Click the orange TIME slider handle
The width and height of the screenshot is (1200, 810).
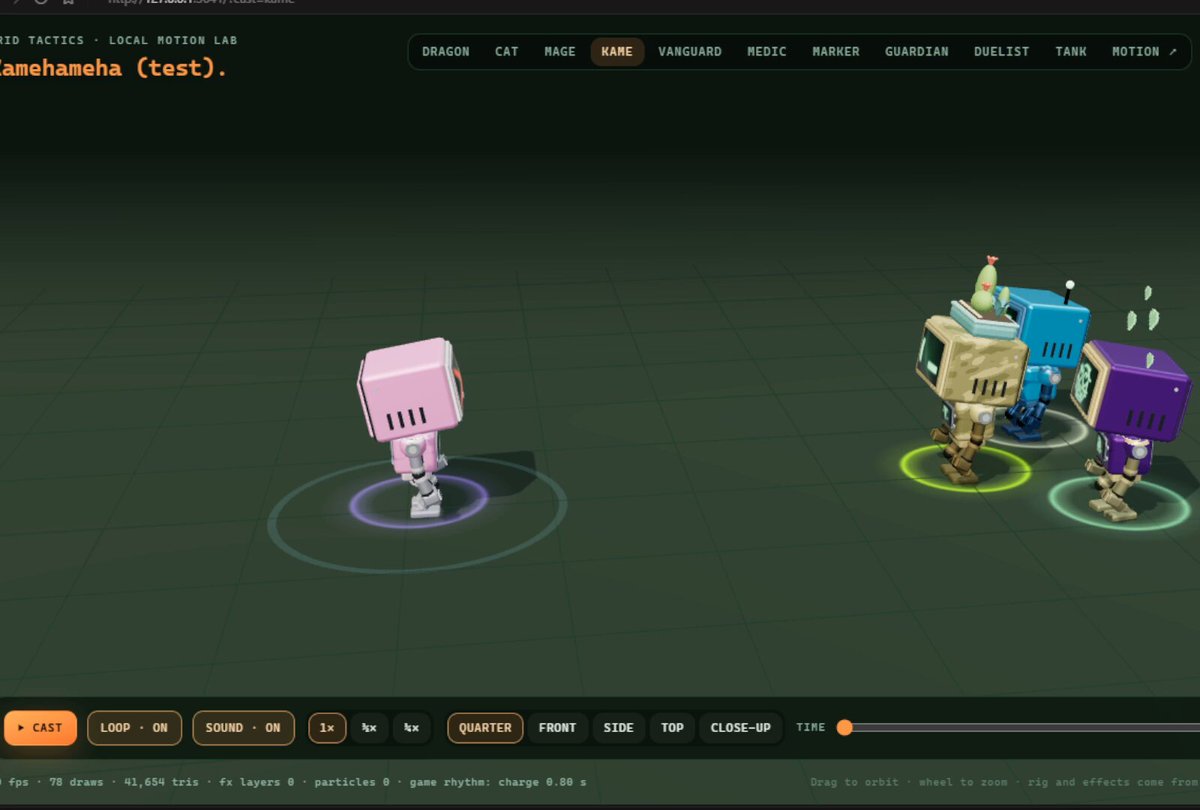[844, 727]
